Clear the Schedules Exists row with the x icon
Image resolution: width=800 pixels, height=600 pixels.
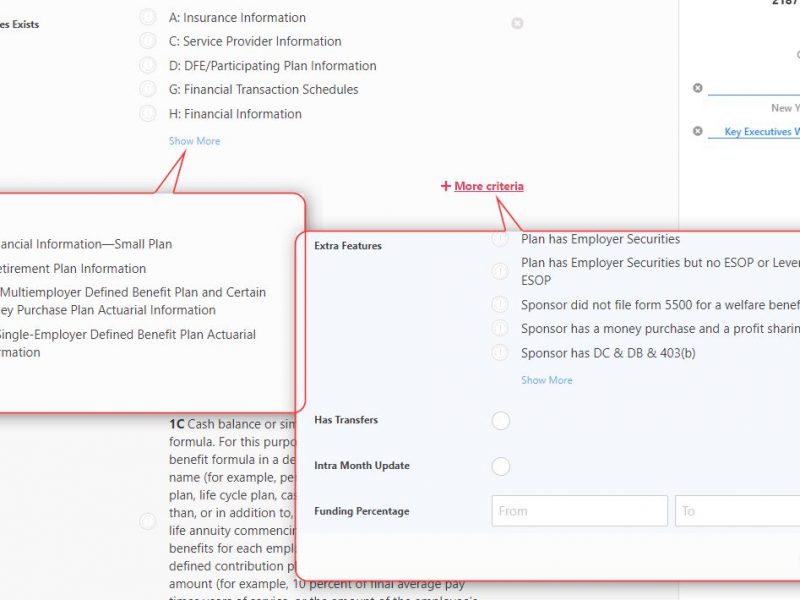click(517, 23)
